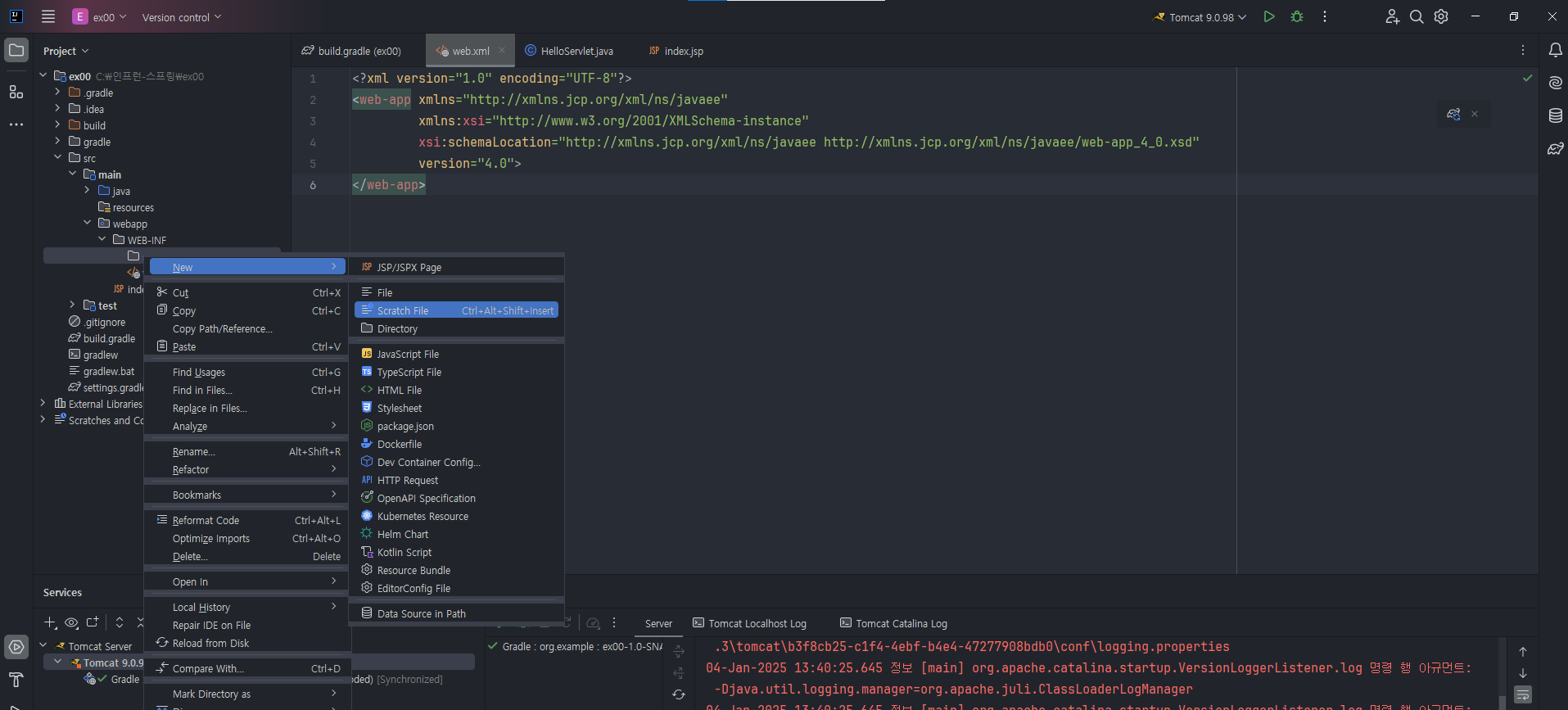Open the Services tool window icon
This screenshot has height=710, width=1568.
coord(16,647)
